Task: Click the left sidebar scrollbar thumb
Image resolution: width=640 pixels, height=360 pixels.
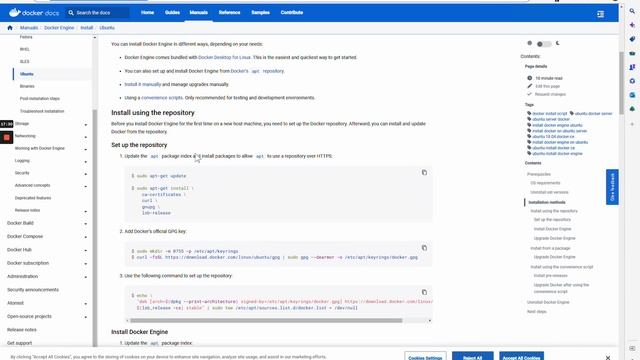Action: point(95,228)
